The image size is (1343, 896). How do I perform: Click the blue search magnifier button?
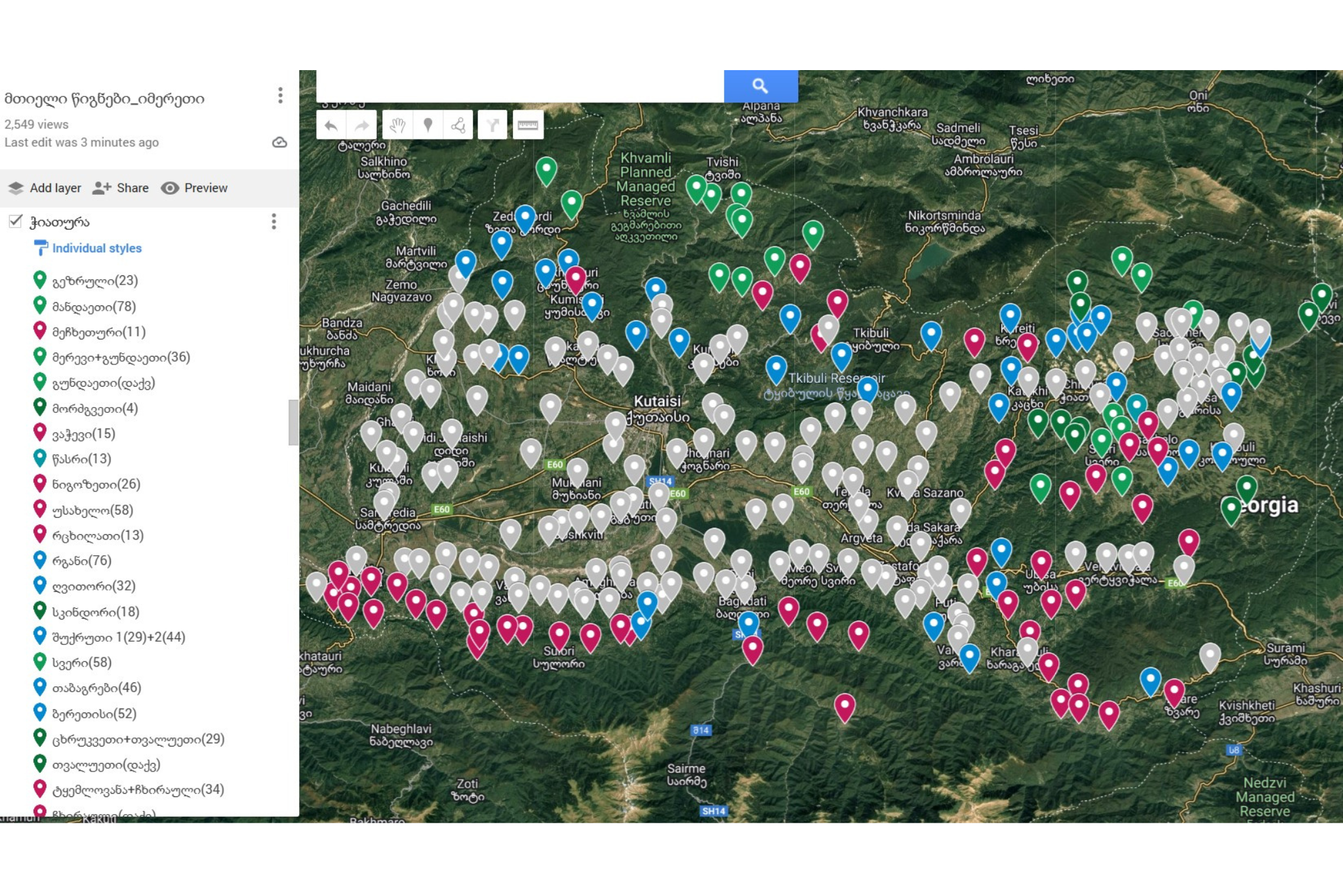[760, 86]
